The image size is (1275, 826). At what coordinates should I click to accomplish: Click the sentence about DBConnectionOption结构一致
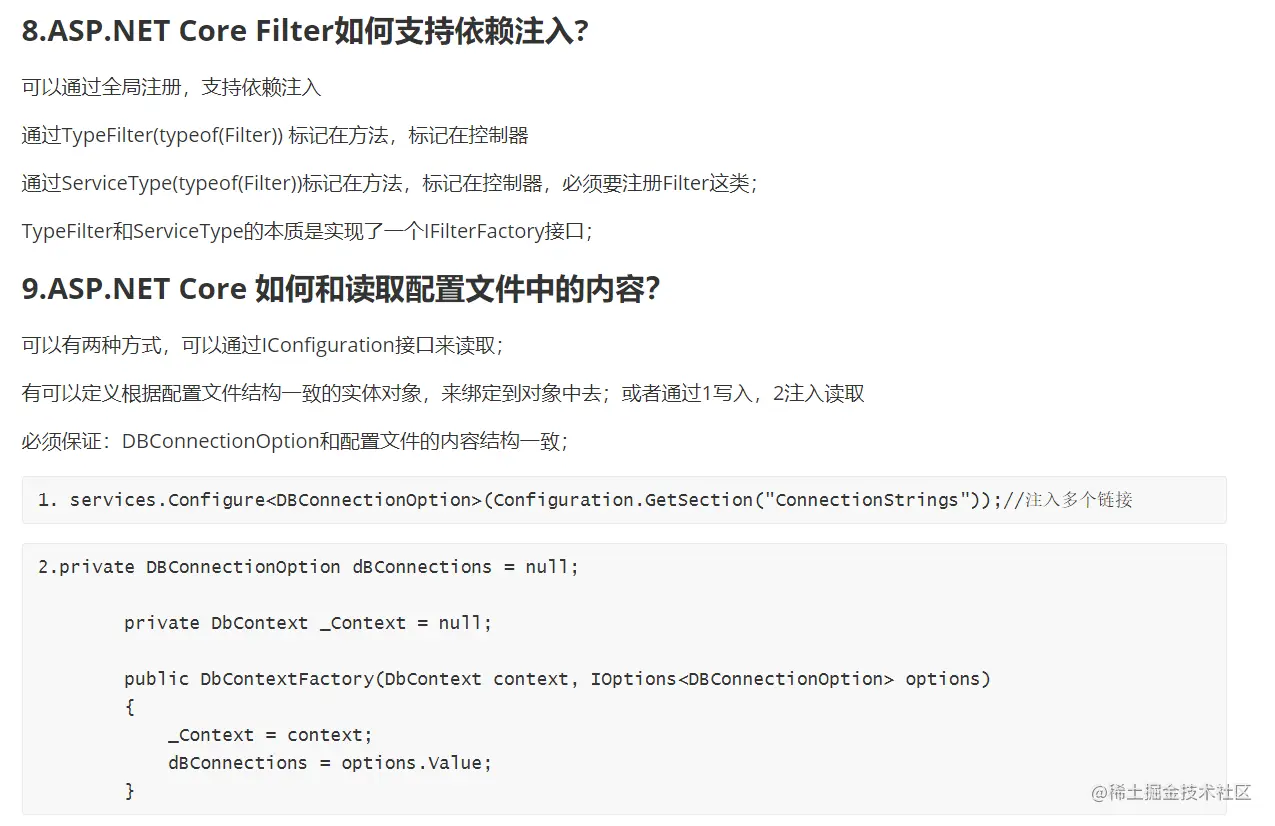(295, 441)
